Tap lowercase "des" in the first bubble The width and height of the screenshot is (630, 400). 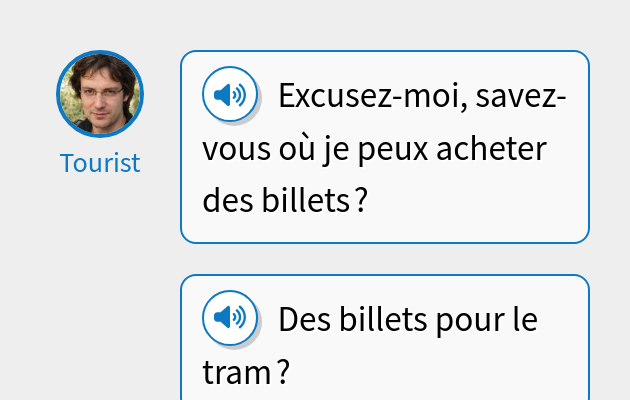point(226,202)
